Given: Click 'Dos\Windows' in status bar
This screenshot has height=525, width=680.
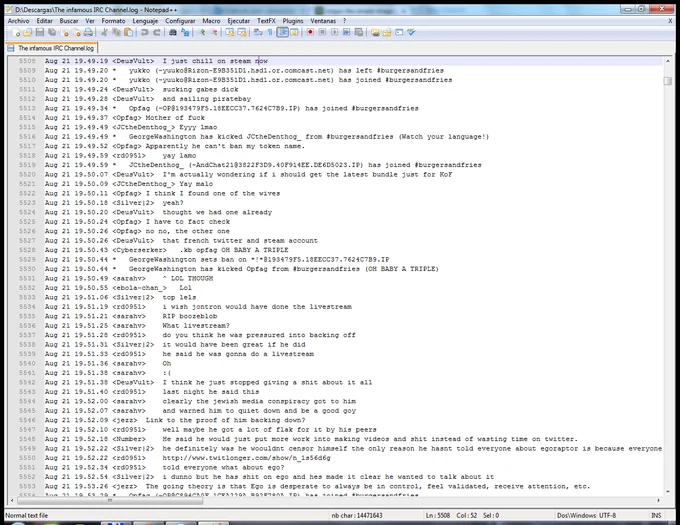Looking at the screenshot, I should click(x=576, y=515).
